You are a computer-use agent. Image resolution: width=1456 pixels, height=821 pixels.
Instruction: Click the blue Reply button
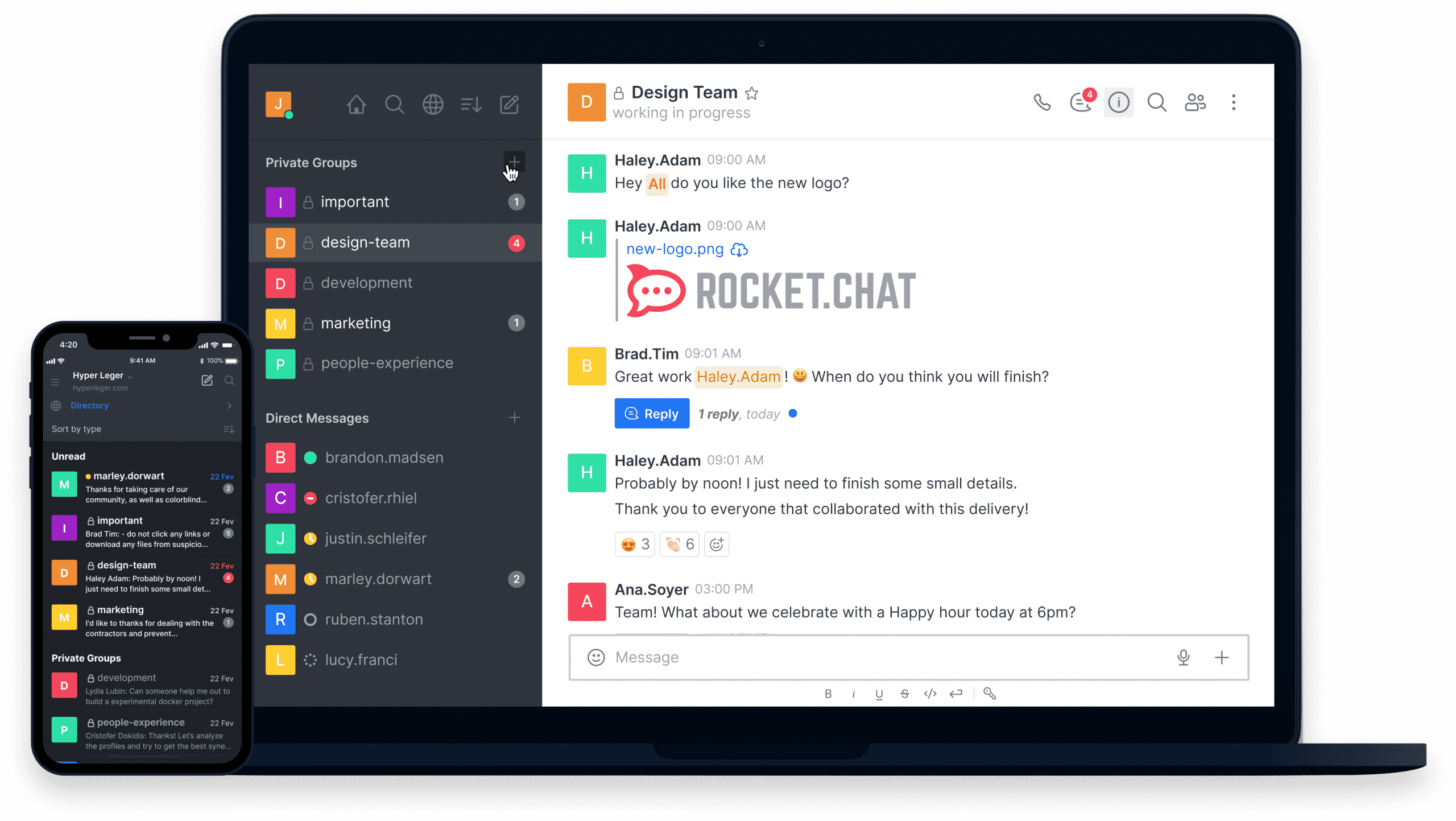coord(652,414)
